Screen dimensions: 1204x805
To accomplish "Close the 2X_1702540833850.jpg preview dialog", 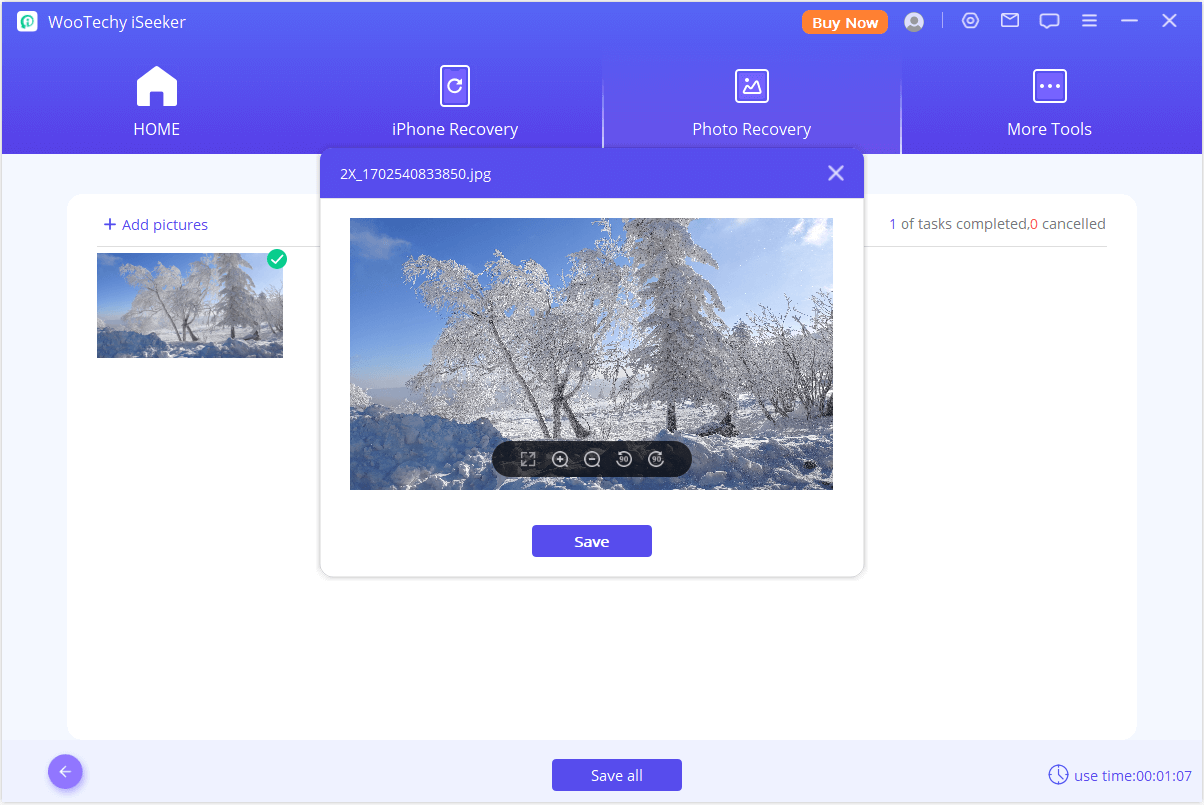I will 836,173.
